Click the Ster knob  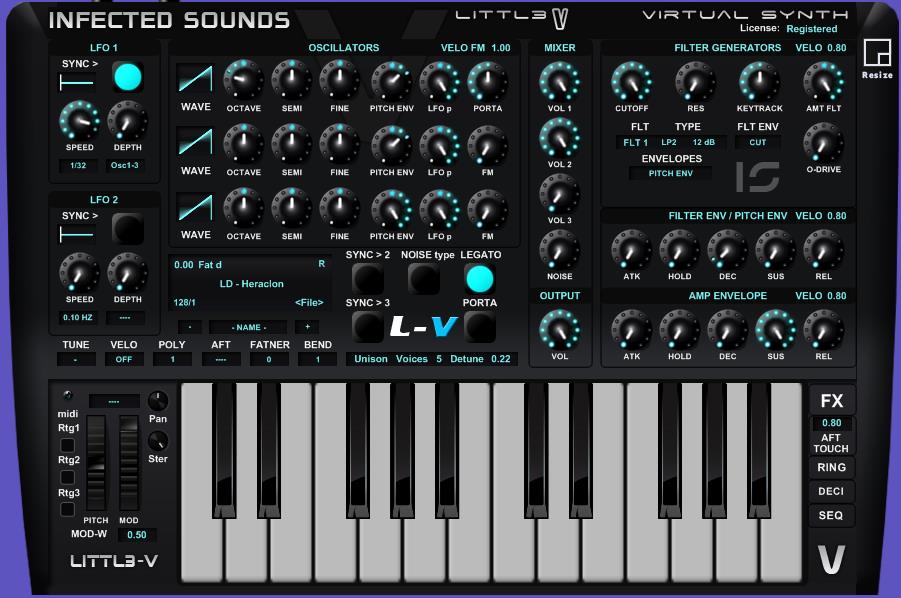158,441
